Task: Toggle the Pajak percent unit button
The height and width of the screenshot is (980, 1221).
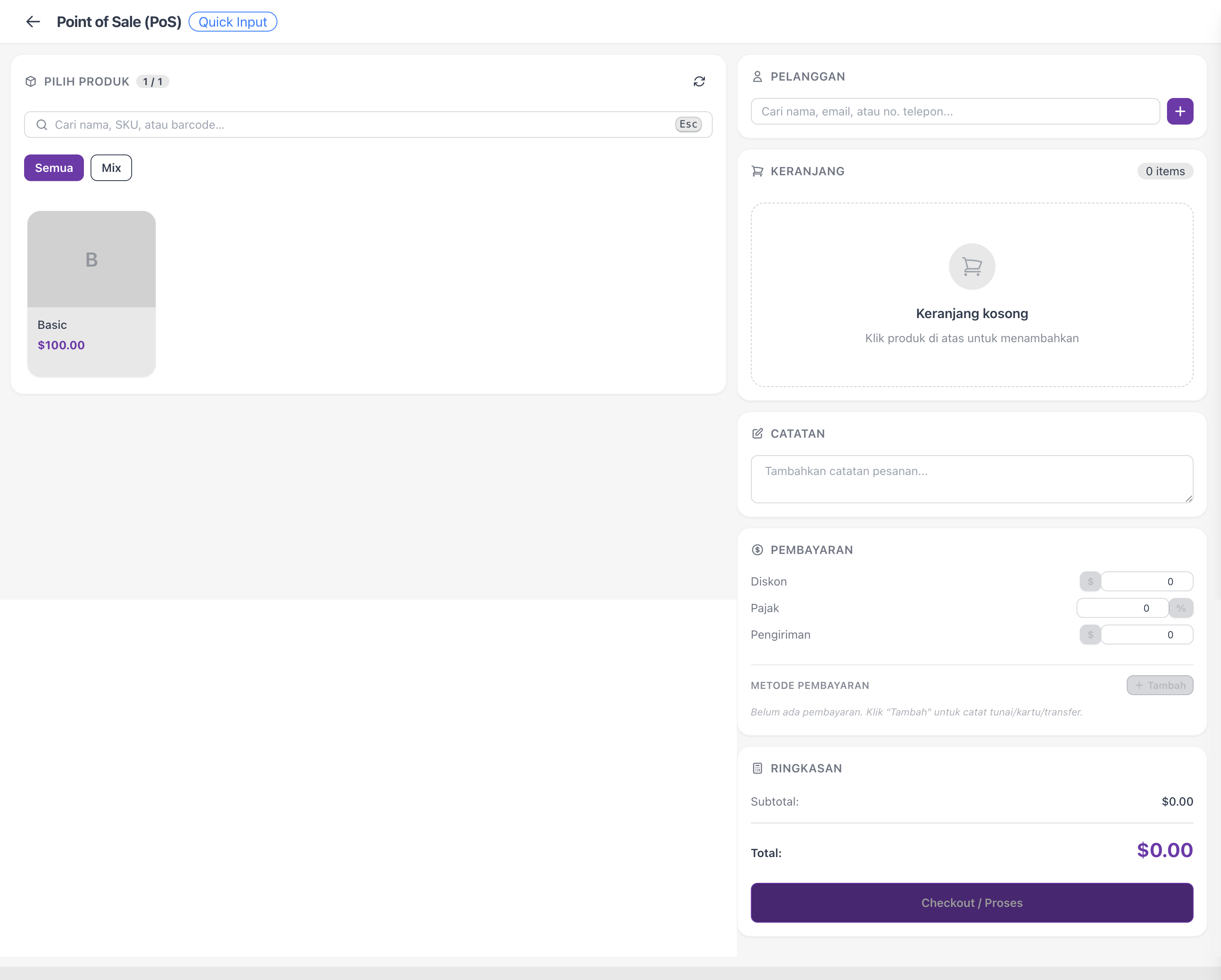Action: click(1181, 608)
